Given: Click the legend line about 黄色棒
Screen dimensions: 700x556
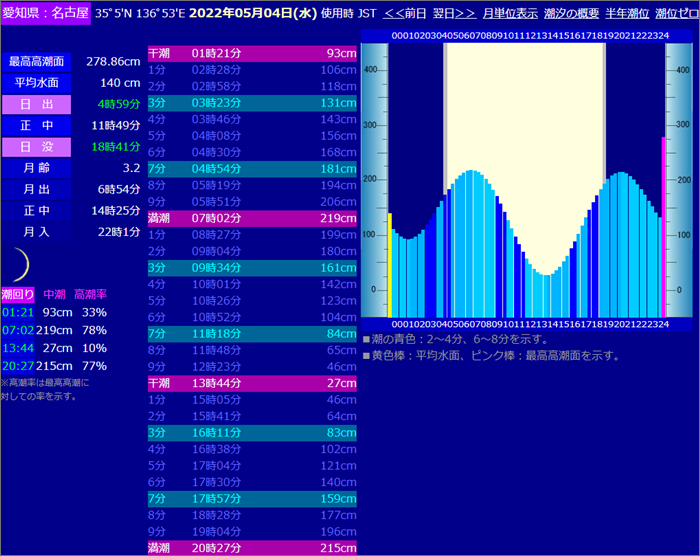Looking at the screenshot, I should coord(492,356).
